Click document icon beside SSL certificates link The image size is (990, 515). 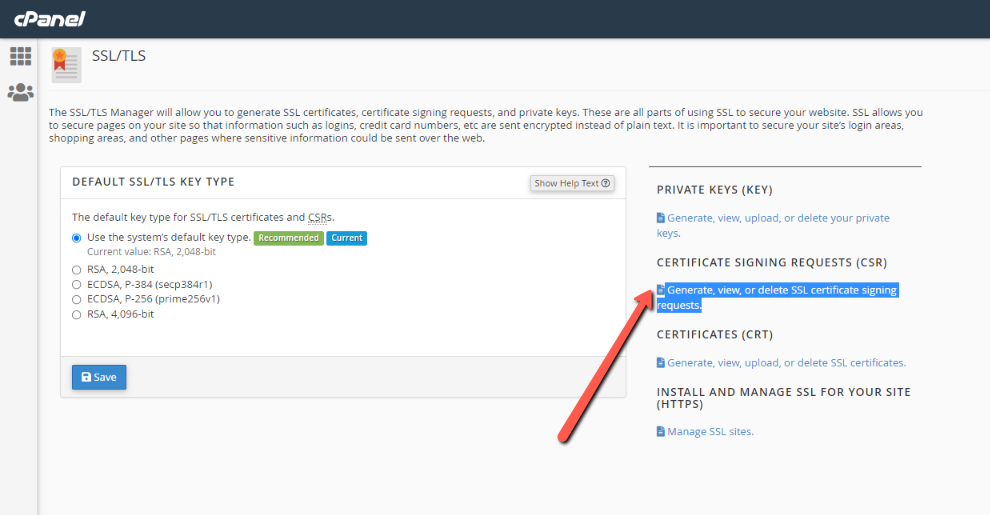click(660, 362)
